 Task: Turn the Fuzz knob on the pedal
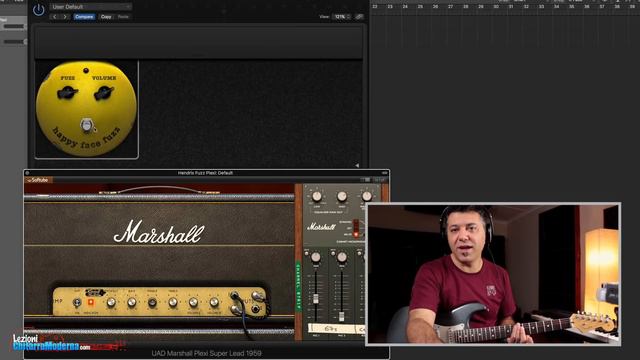click(67, 93)
